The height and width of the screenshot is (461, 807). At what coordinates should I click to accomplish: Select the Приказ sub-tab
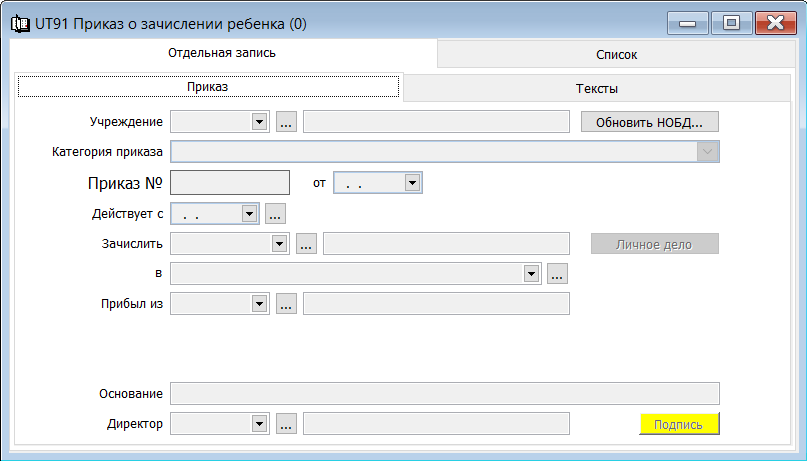pyautogui.click(x=208, y=86)
